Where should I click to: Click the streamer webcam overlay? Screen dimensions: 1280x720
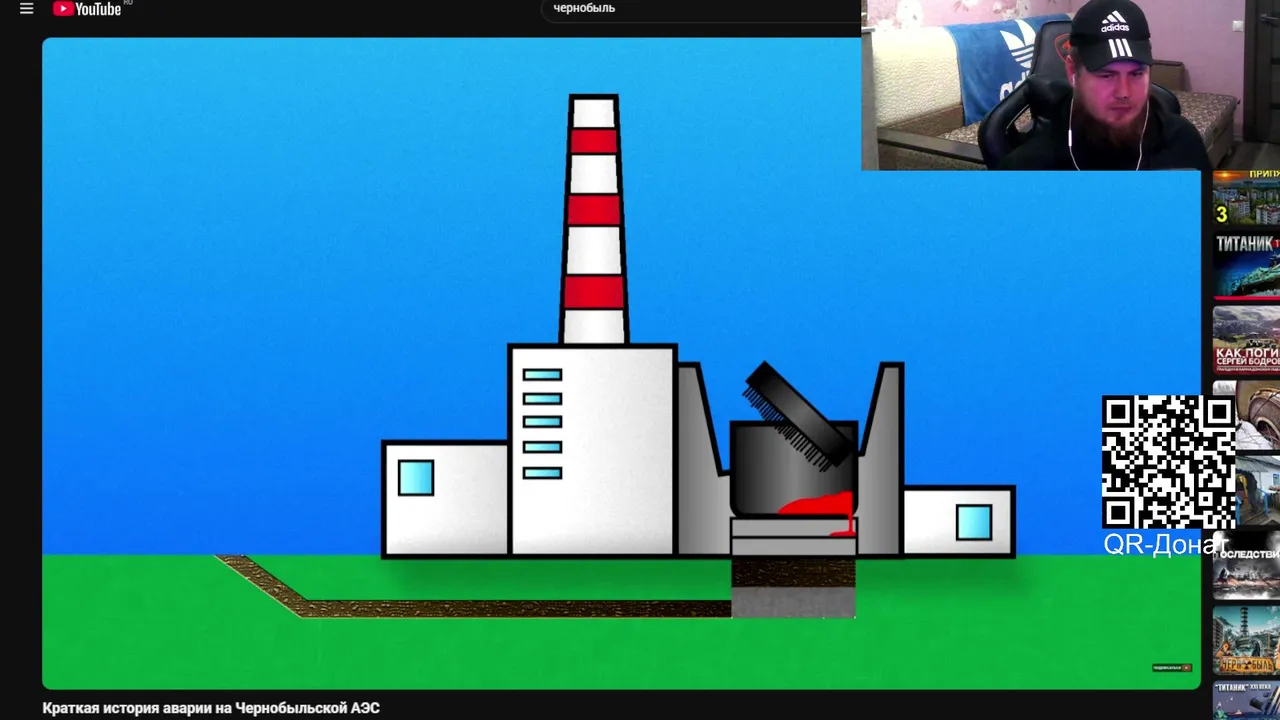click(x=1070, y=85)
